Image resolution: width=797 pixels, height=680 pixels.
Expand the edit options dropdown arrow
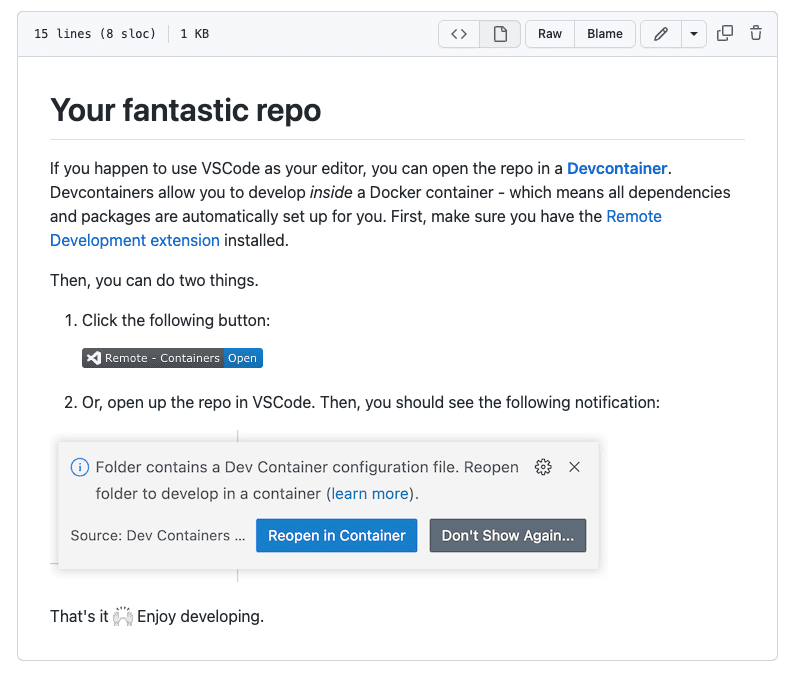point(694,34)
